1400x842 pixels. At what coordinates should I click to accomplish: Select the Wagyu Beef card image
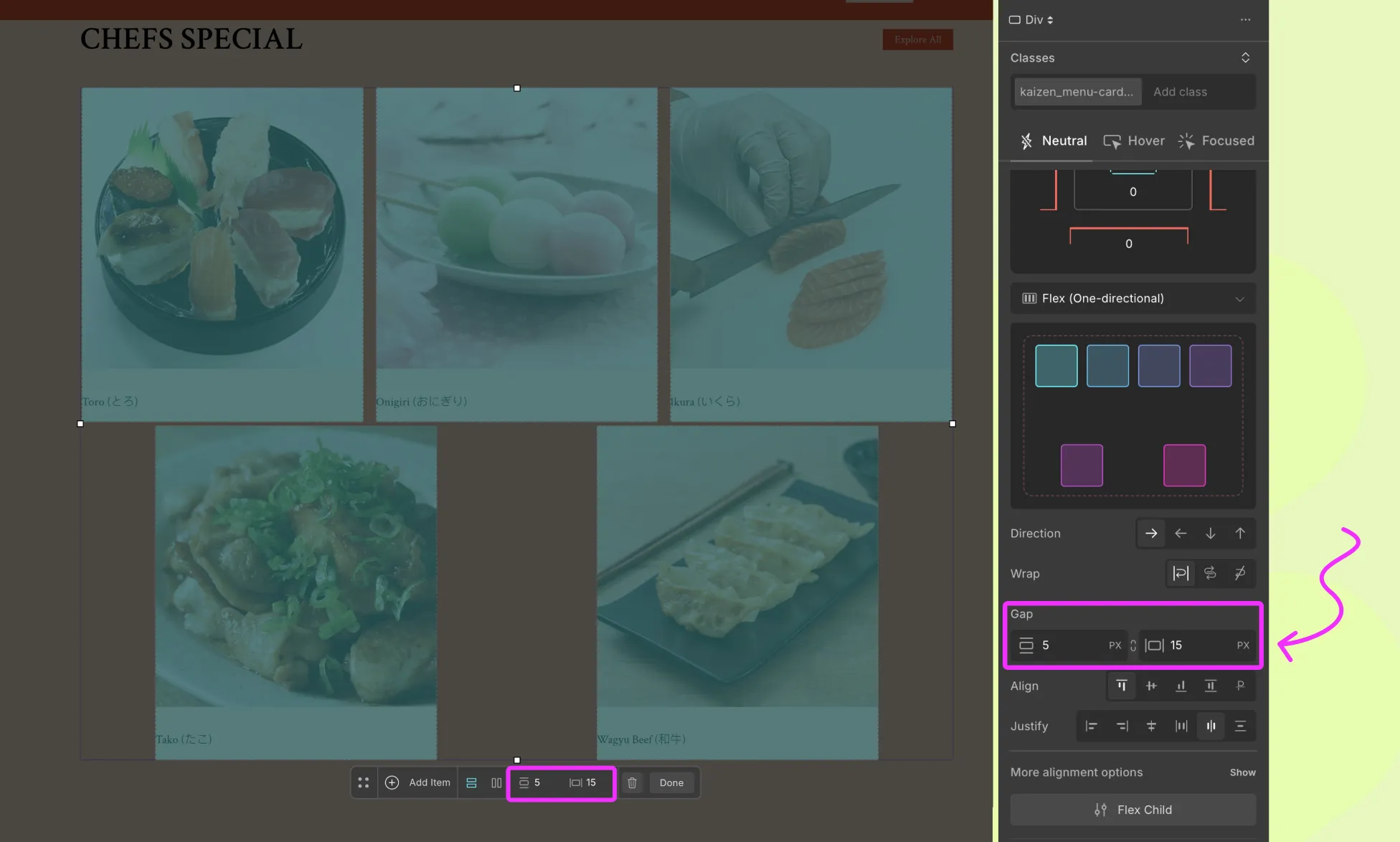pyautogui.click(x=737, y=567)
